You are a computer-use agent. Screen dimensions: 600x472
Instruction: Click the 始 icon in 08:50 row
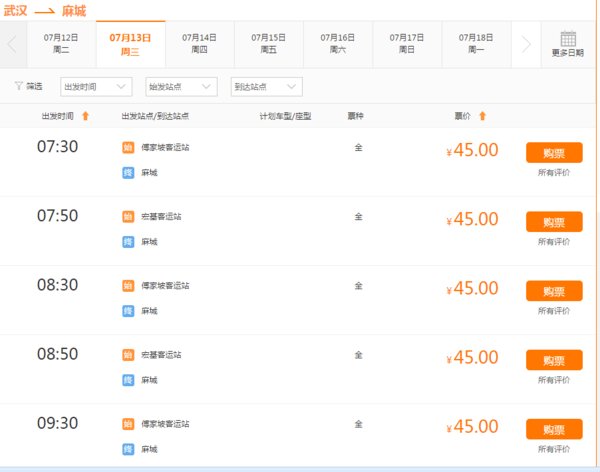128,355
